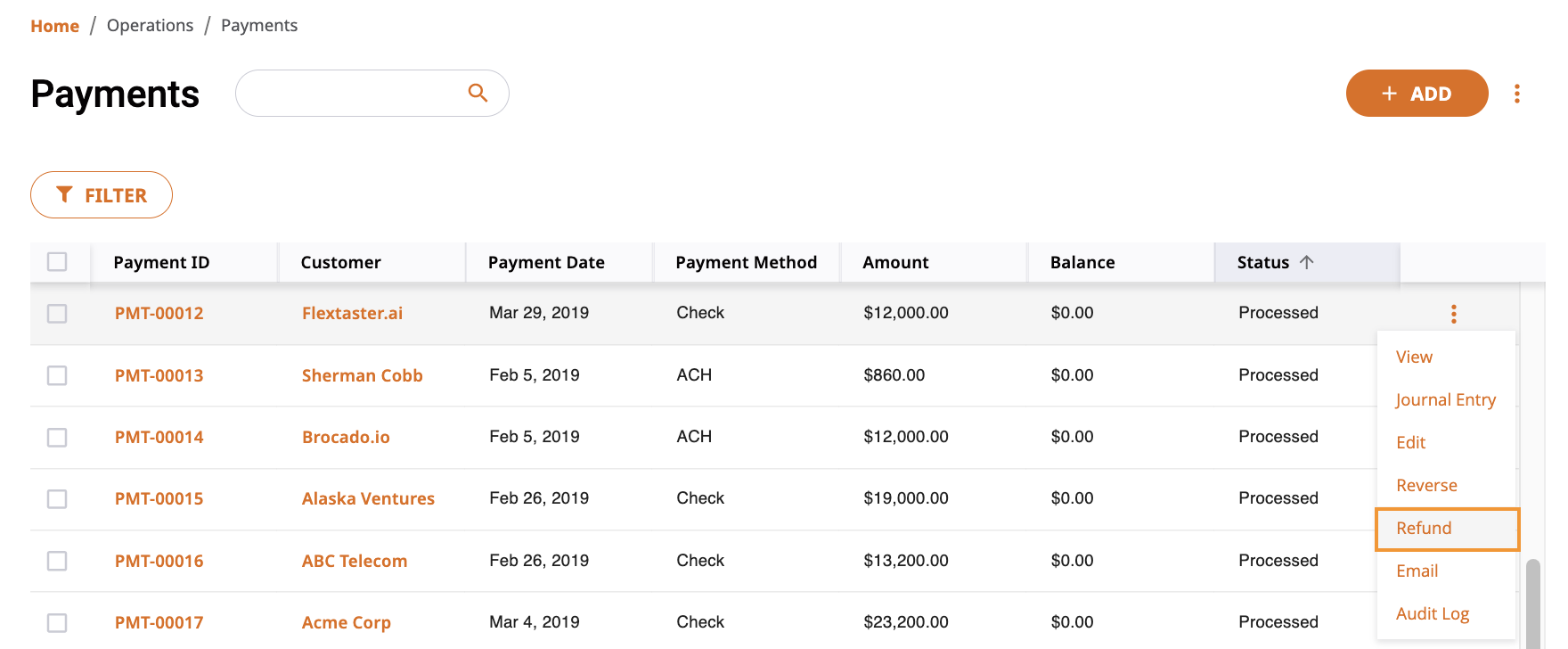Click the $13,200.00 amount cell
This screenshot has width=1568, height=649.
pos(905,561)
